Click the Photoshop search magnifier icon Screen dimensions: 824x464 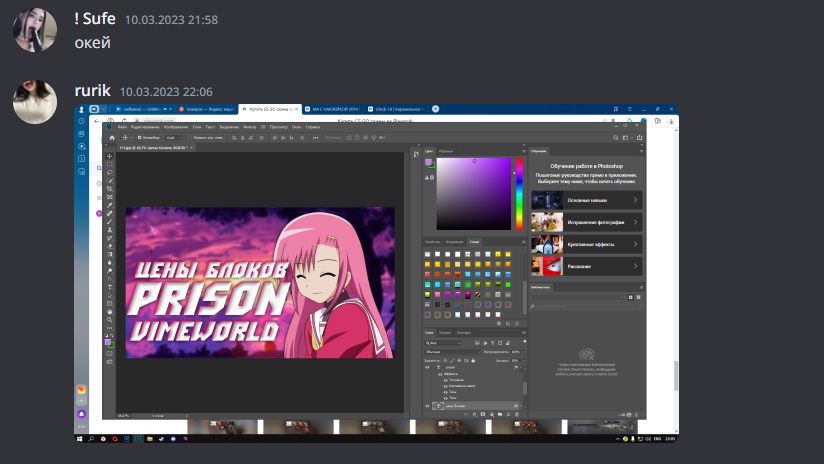point(617,137)
